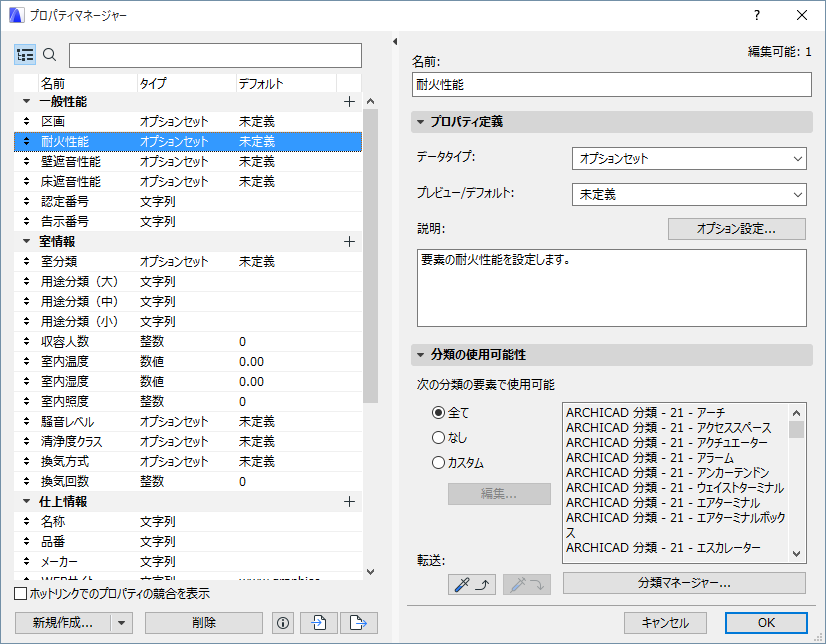Viewport: 826px width, 644px height.
Task: Click the reorder handle of 収容人数 row
Action: click(26, 342)
